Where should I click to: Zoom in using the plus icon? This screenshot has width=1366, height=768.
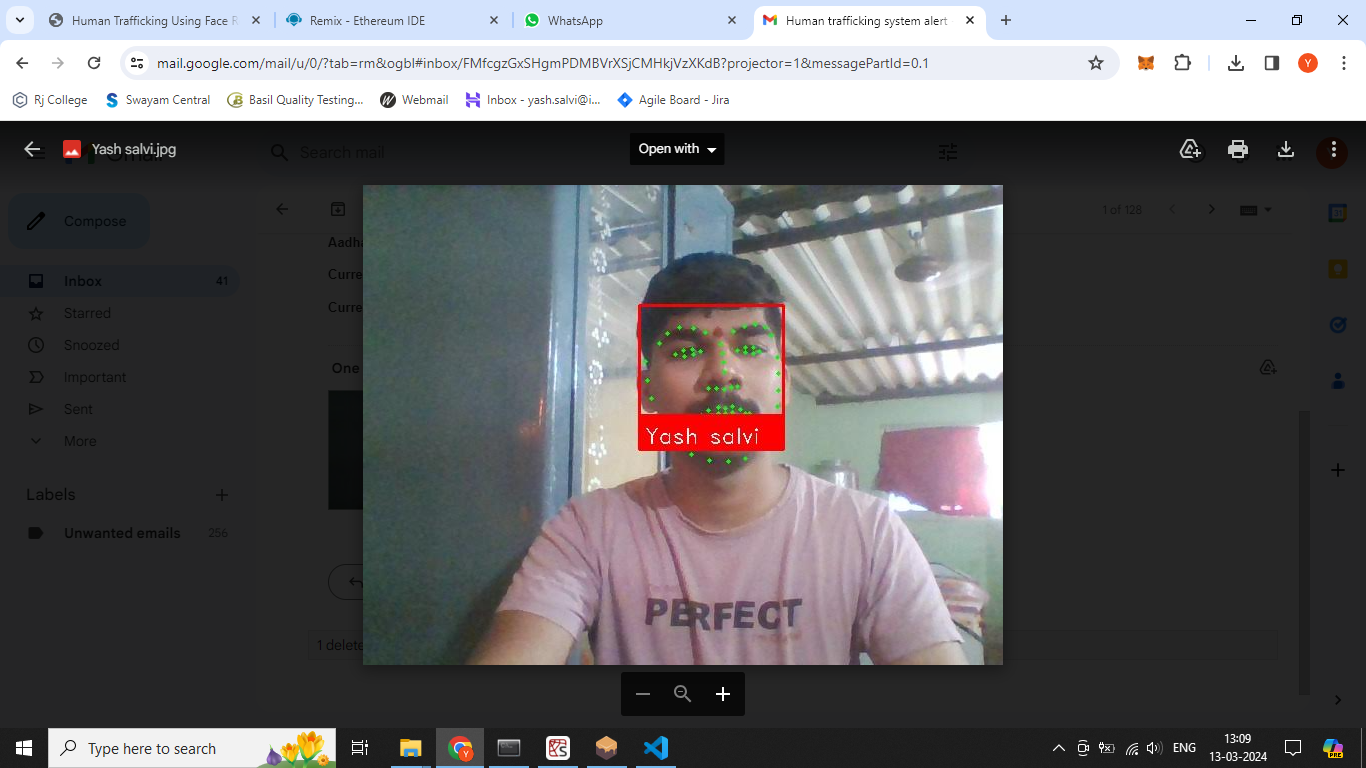tap(723, 694)
